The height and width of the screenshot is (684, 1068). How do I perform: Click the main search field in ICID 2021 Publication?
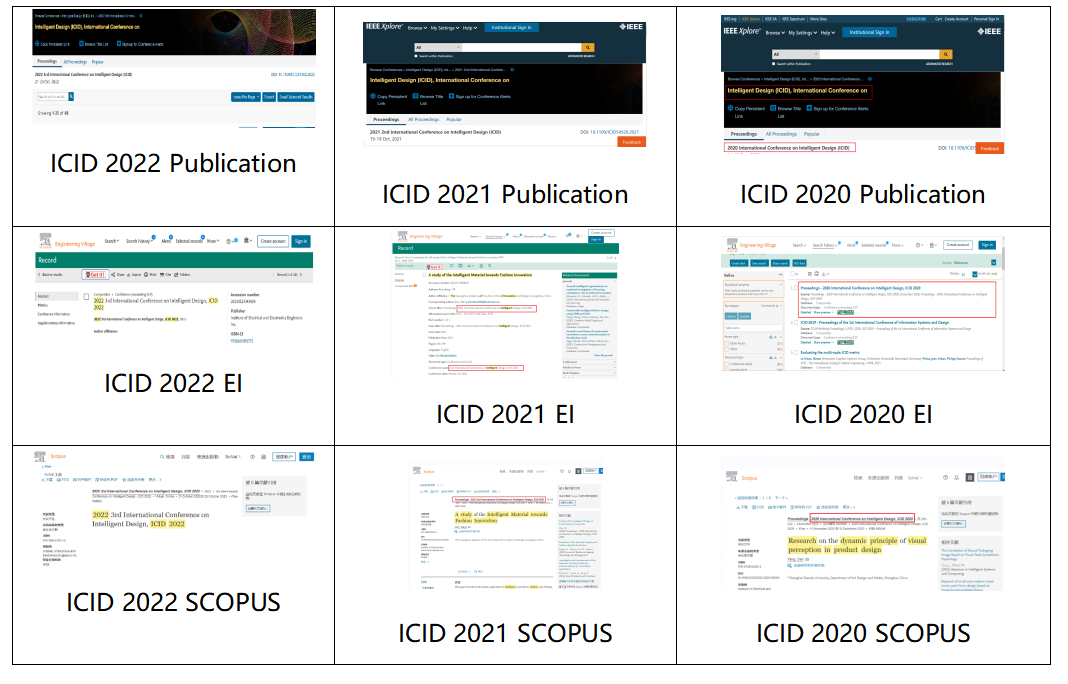tap(521, 48)
